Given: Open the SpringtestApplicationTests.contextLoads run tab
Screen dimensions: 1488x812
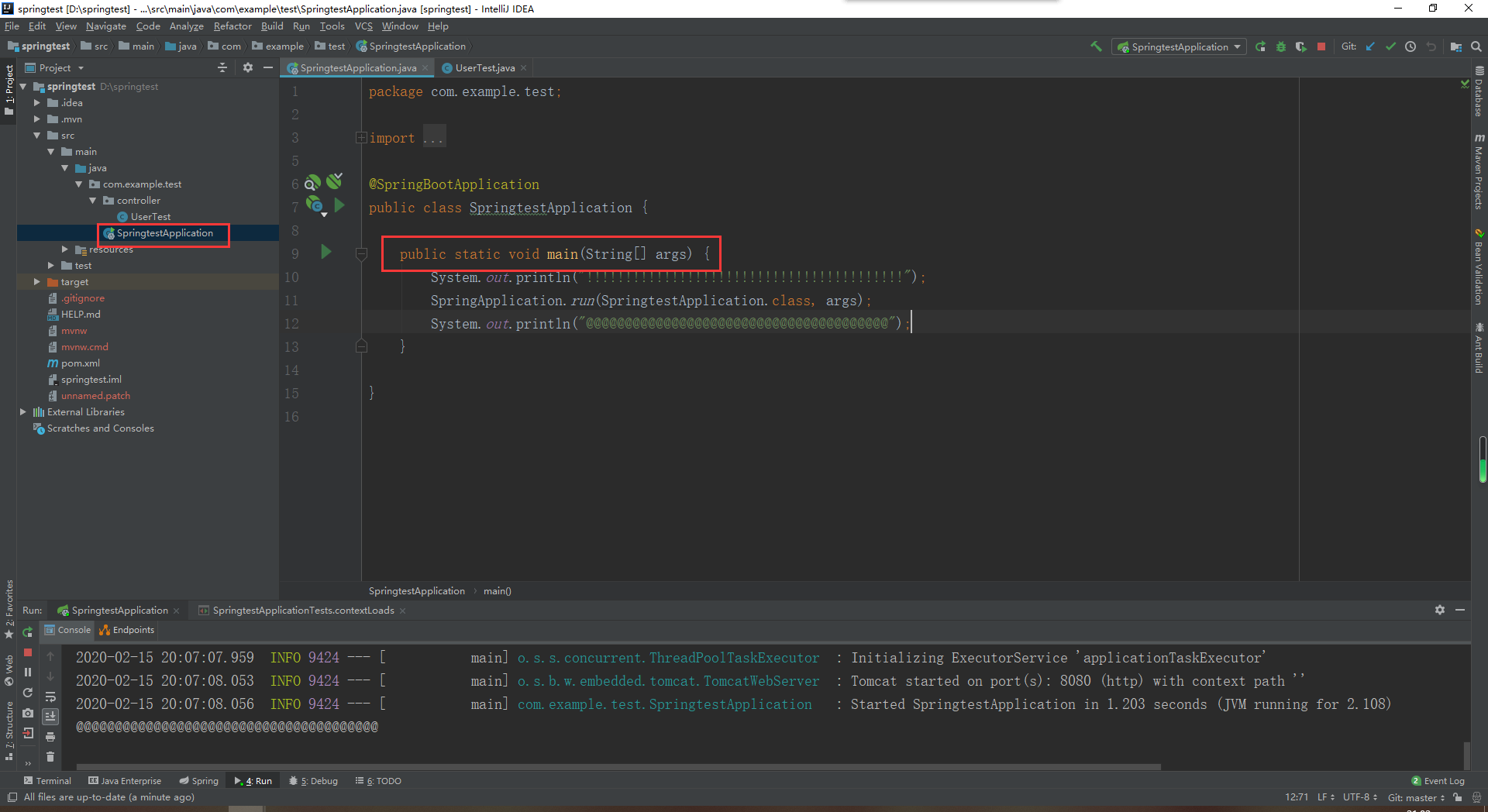Looking at the screenshot, I should (x=302, y=611).
